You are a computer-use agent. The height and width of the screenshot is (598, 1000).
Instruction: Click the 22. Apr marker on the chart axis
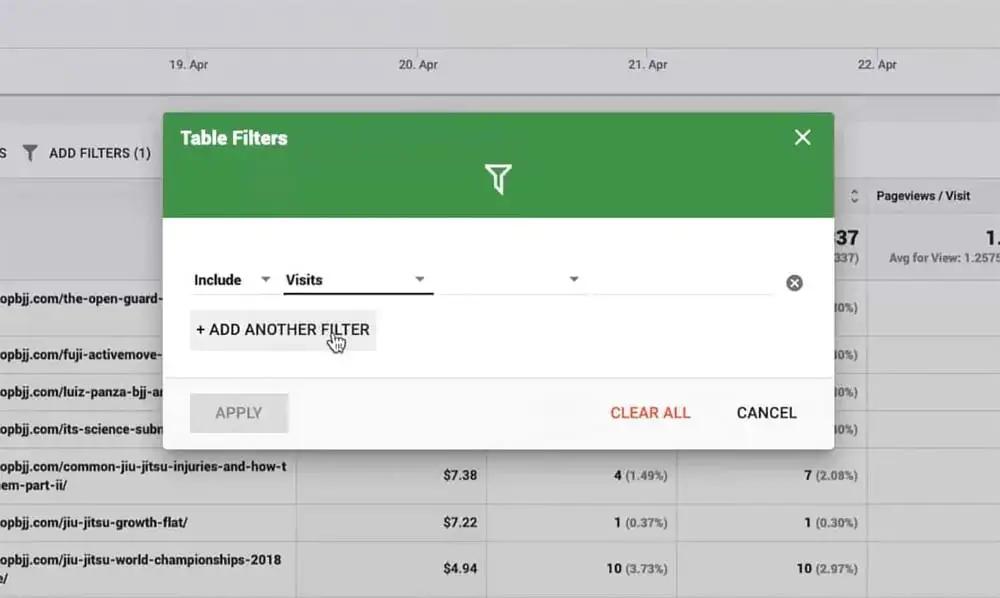coord(877,64)
